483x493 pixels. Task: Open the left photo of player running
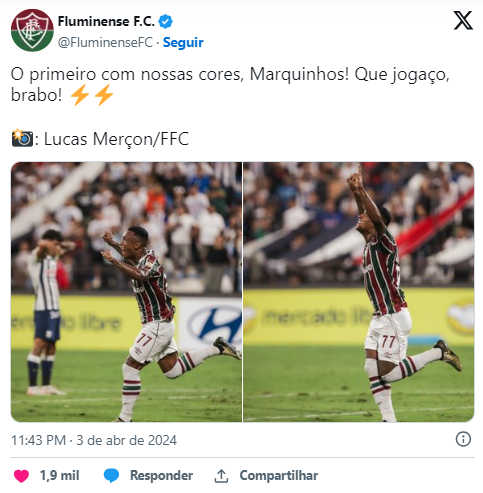click(x=126, y=292)
